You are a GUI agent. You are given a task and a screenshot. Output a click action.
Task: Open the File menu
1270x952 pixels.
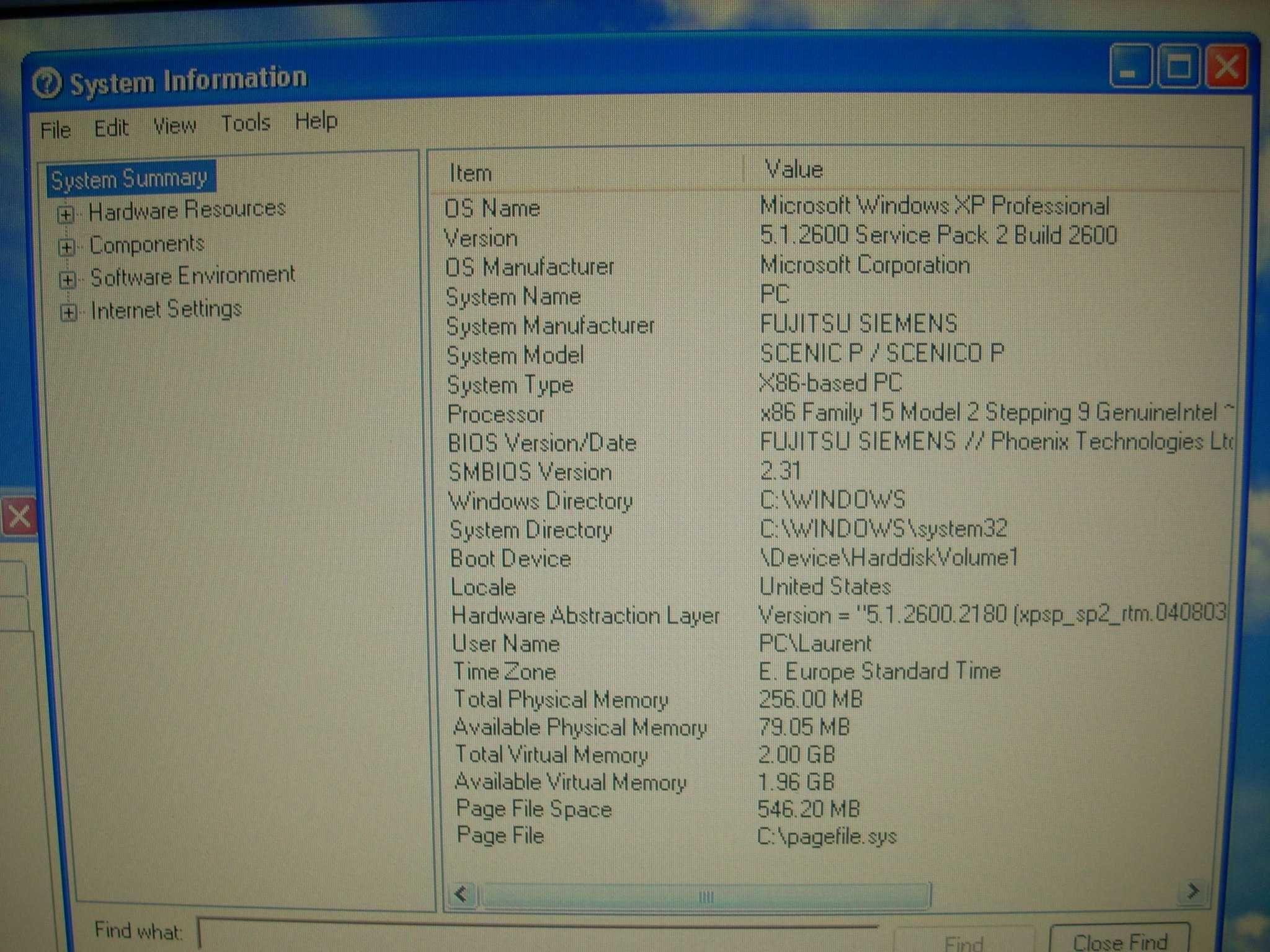pos(55,130)
